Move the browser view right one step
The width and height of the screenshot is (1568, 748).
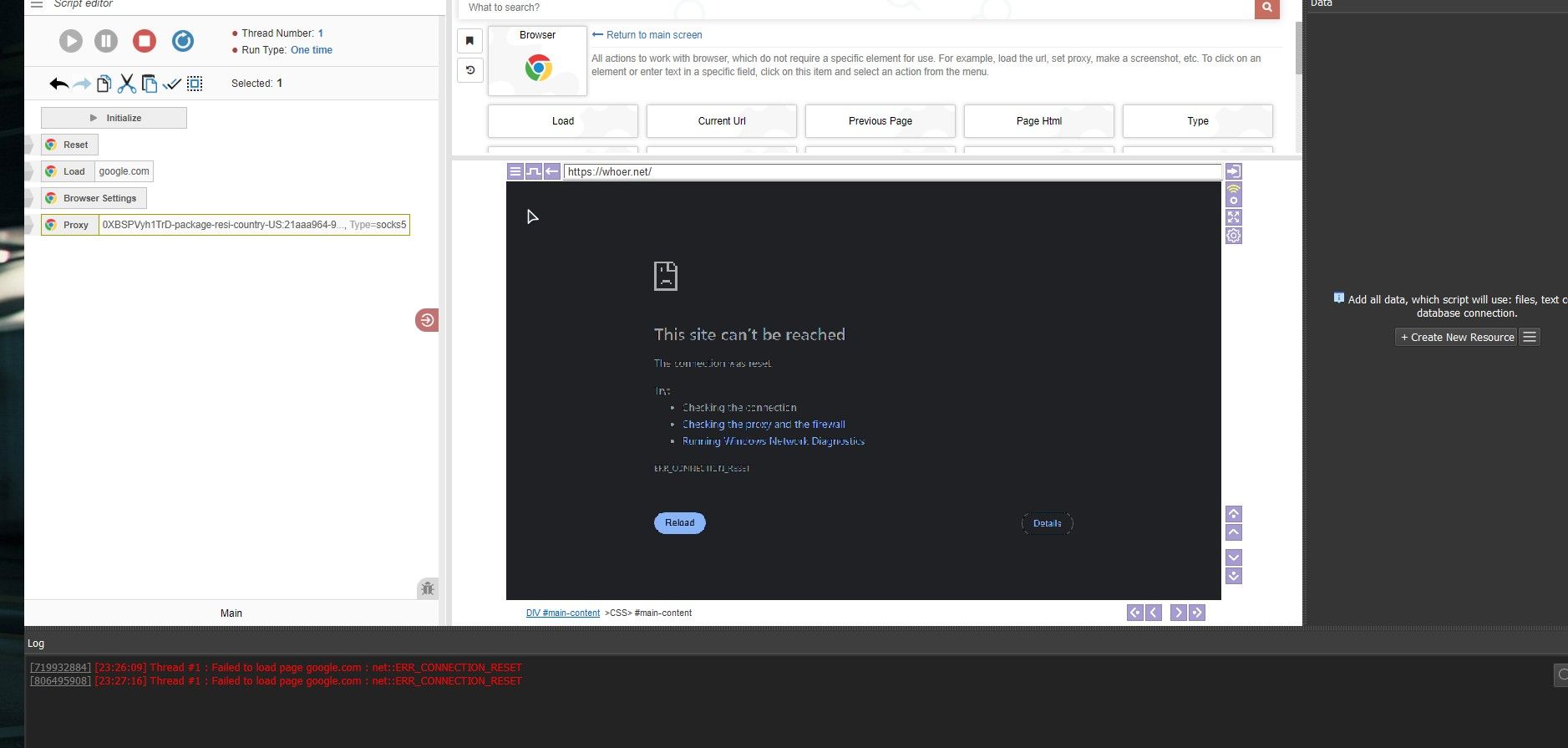(x=1179, y=613)
